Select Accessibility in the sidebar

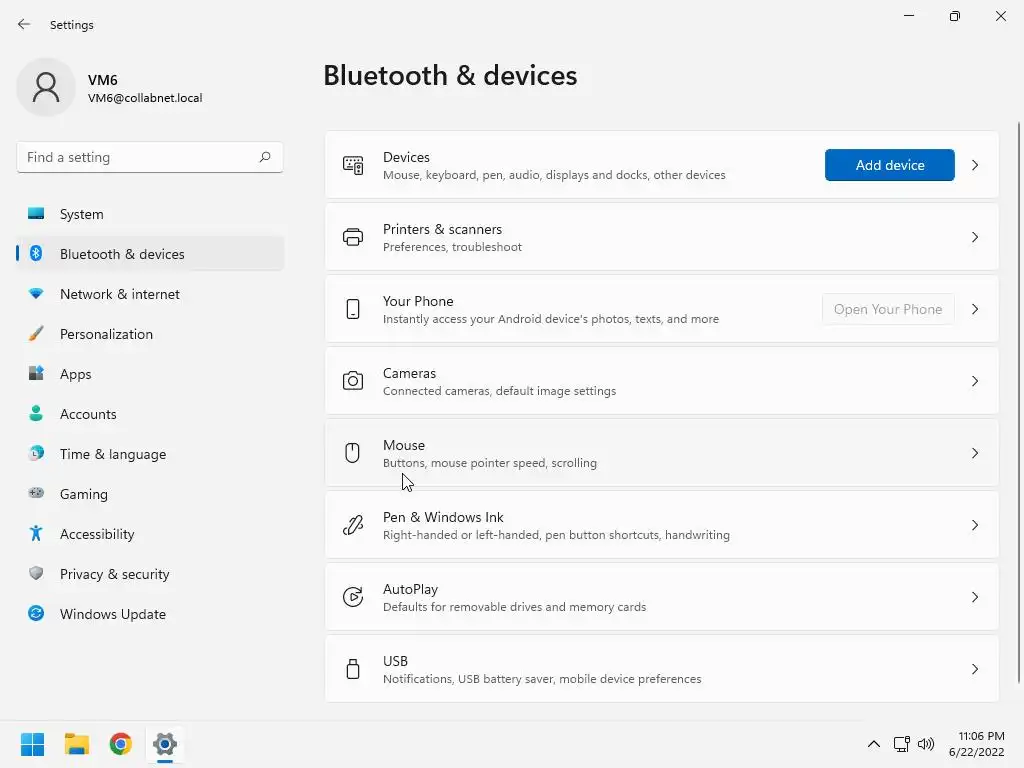click(x=97, y=534)
